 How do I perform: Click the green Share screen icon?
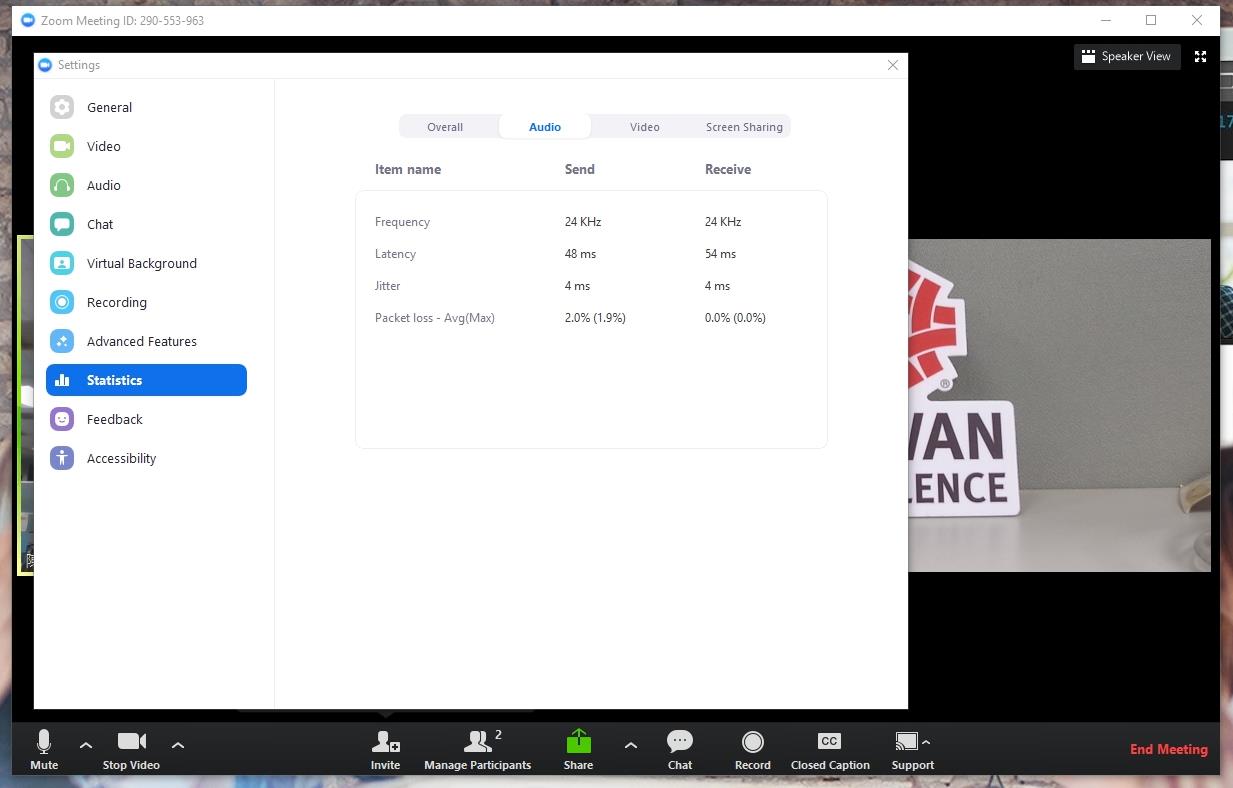[x=578, y=742]
